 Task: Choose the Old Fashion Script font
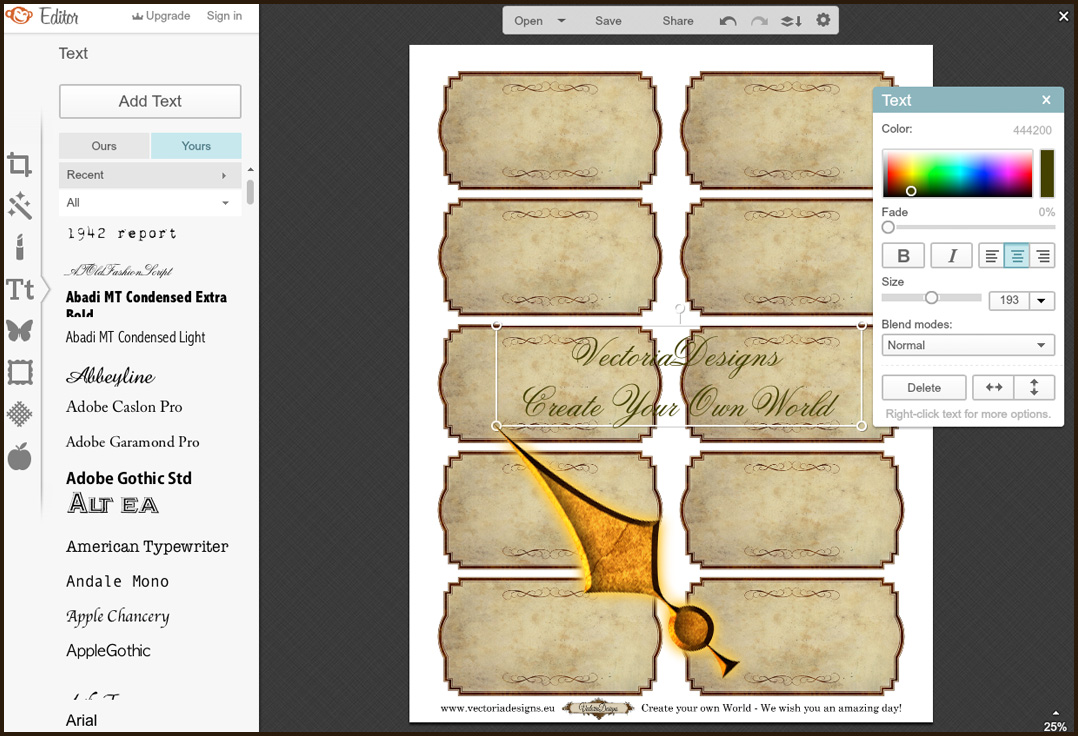click(118, 271)
